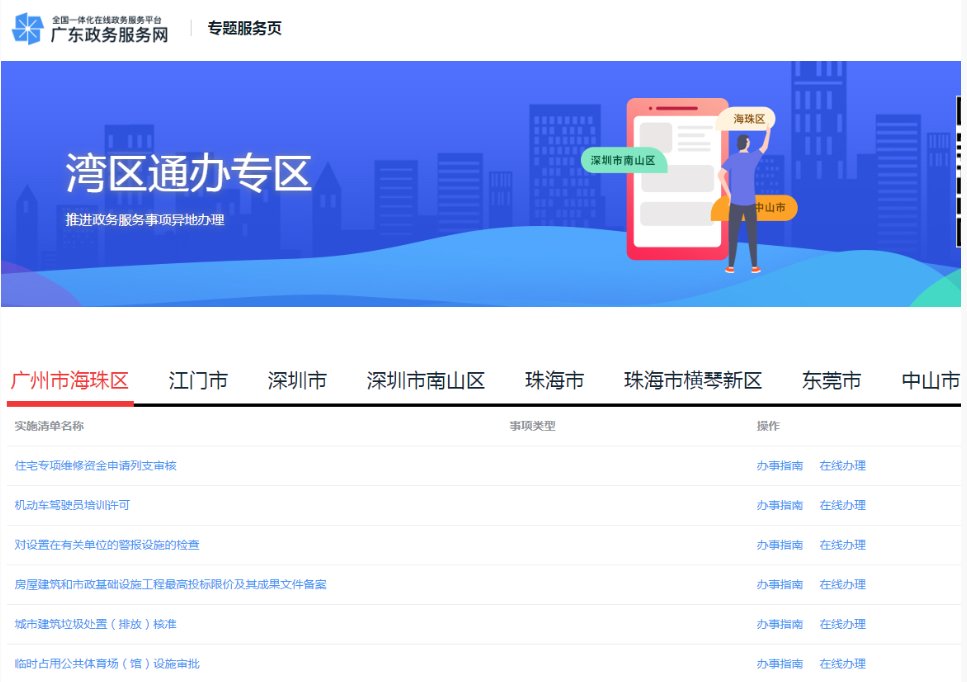Click 在线办理 for 机动车驾驶员培训许可
The width and height of the screenshot is (967, 682).
click(842, 505)
